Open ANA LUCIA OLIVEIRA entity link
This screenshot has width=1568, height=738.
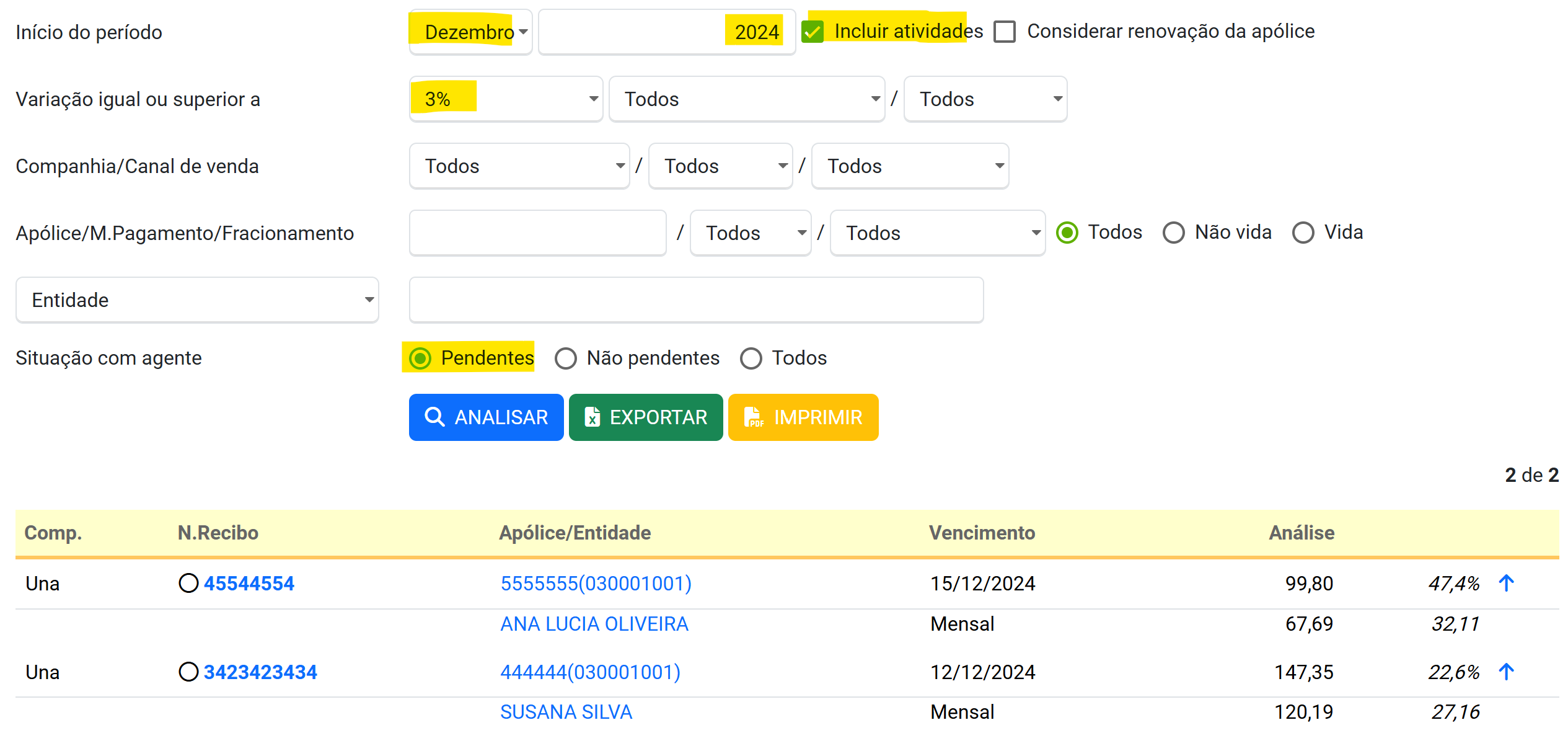[x=594, y=624]
